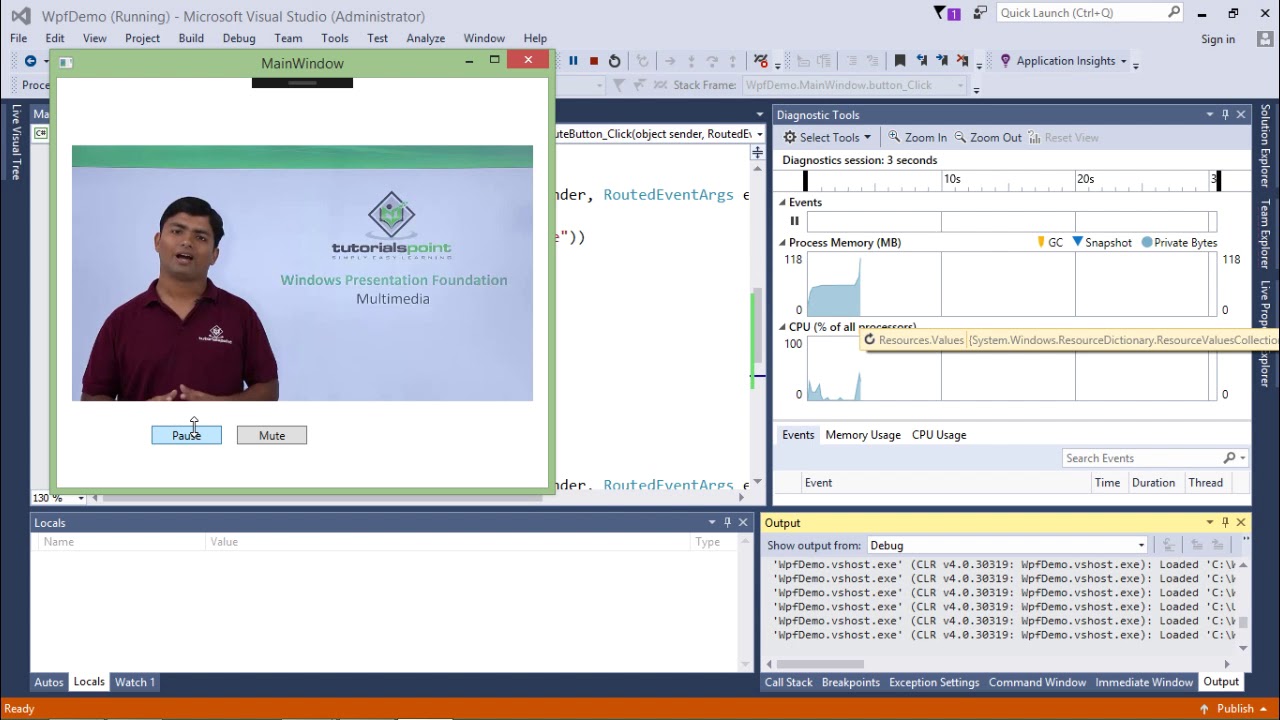The width and height of the screenshot is (1280, 720).
Task: Open the Exception Settings tab
Action: [x=934, y=682]
